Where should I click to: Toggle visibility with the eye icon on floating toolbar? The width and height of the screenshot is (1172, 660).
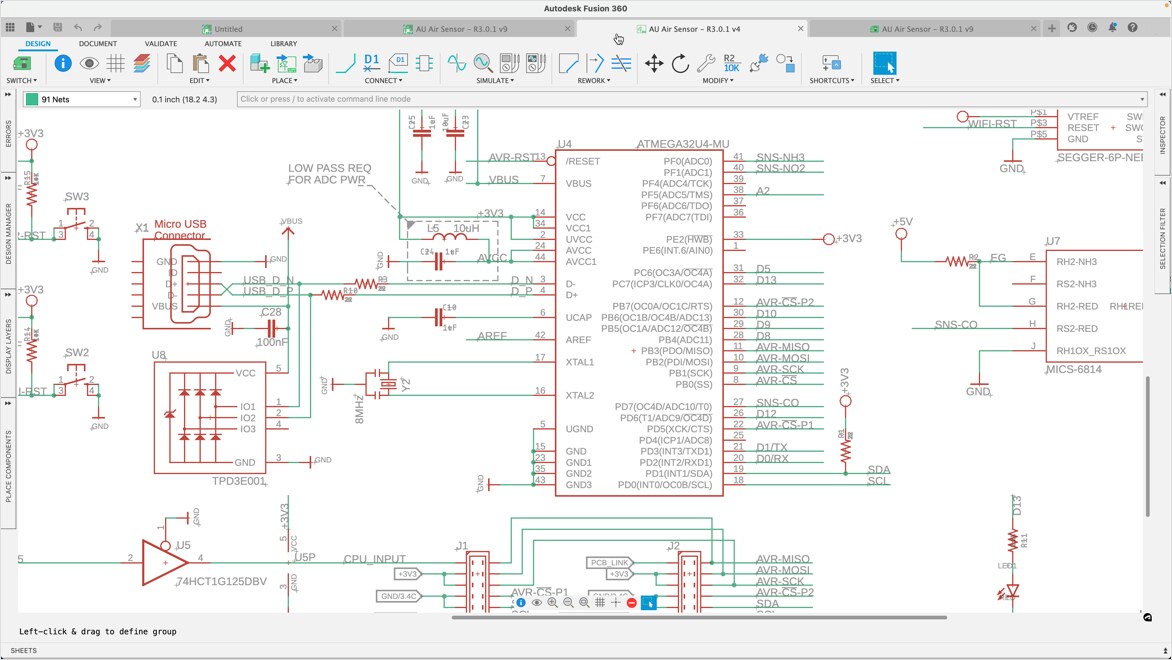pyautogui.click(x=537, y=603)
